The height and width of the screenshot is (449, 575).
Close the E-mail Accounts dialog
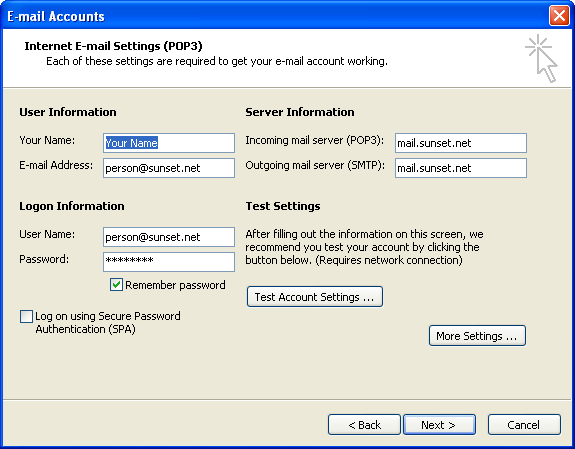559,16
